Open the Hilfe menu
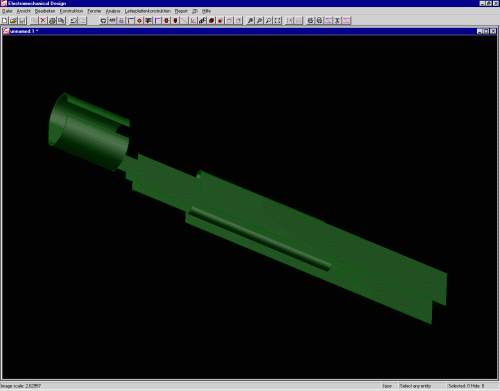Image resolution: width=500 pixels, height=391 pixels. [x=206, y=11]
